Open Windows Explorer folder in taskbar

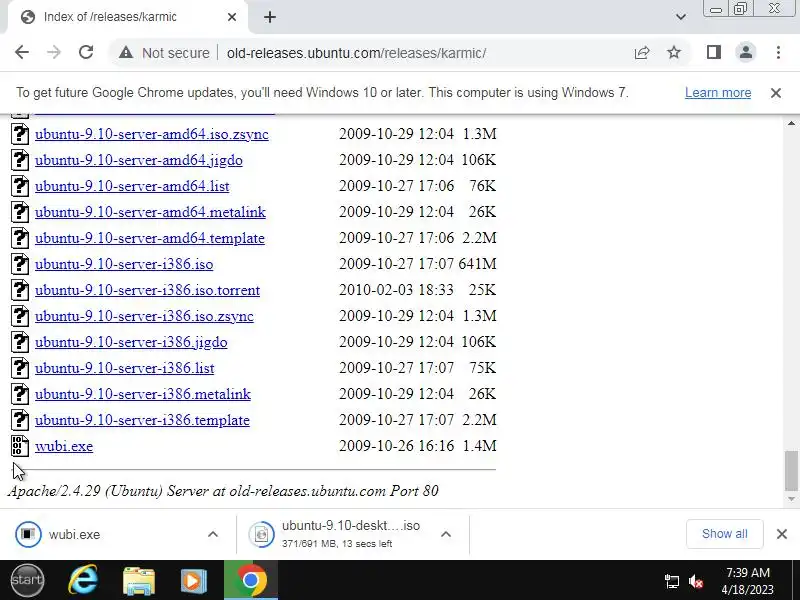pos(139,580)
